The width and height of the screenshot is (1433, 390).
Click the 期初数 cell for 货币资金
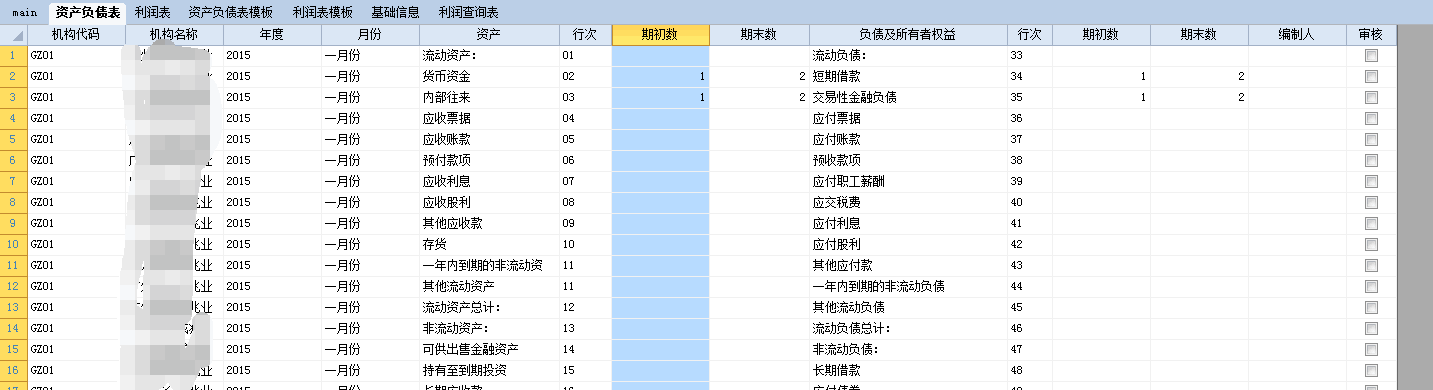(660, 77)
